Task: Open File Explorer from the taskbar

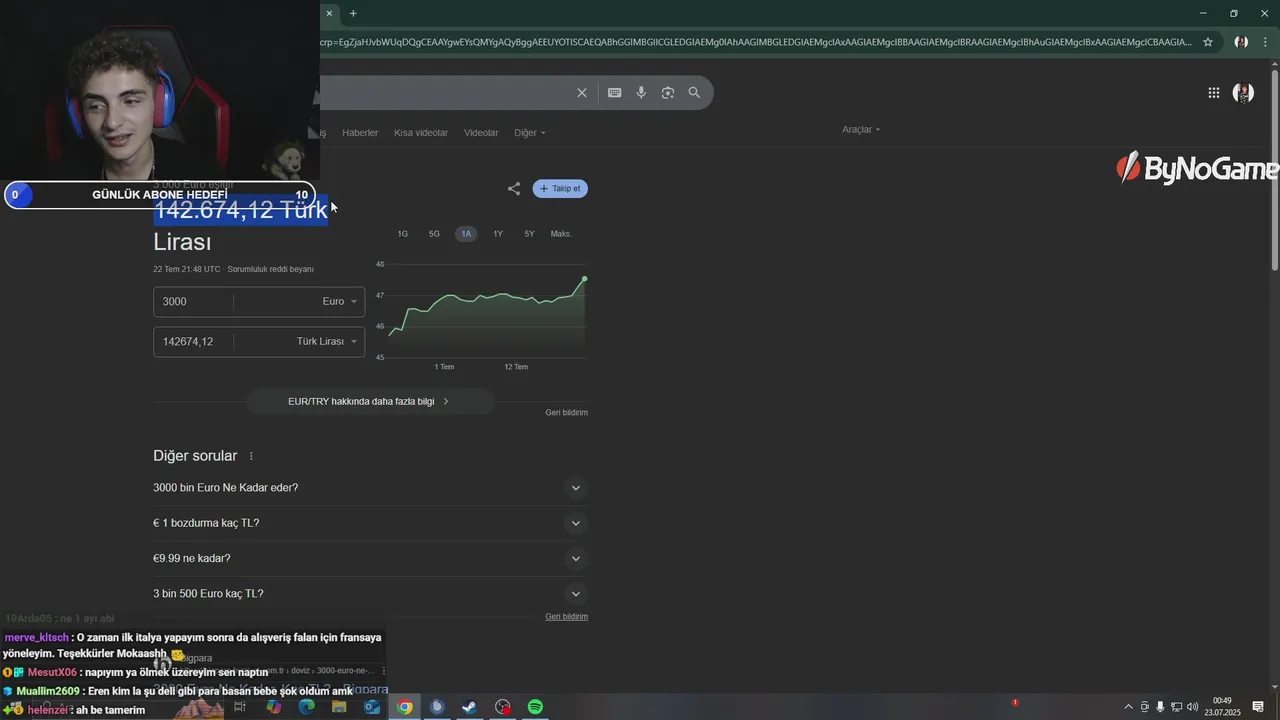Action: (339, 707)
